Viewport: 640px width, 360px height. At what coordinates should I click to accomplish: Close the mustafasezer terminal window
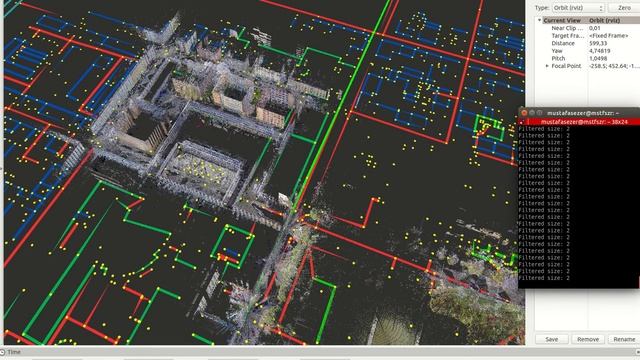click(524, 113)
